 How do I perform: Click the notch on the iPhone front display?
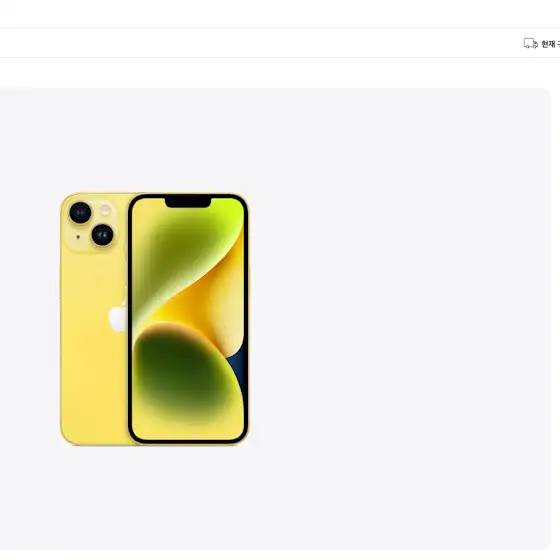click(188, 202)
